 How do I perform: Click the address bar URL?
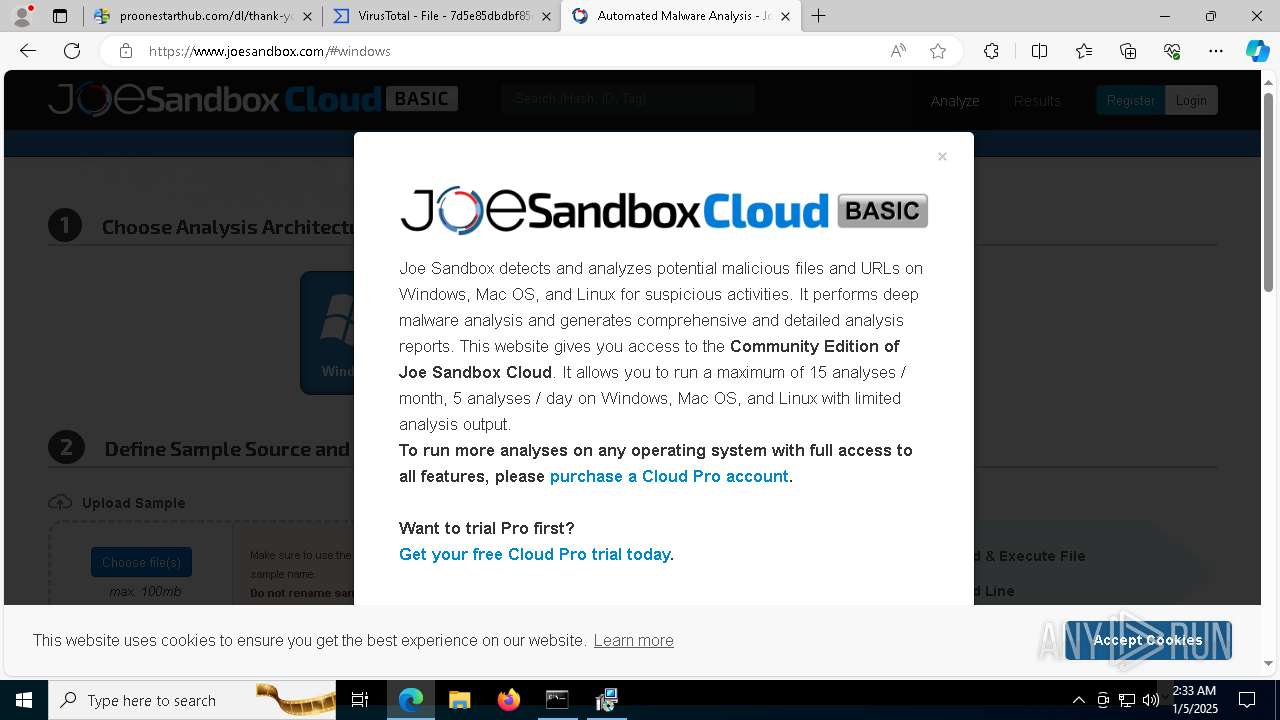tap(270, 51)
